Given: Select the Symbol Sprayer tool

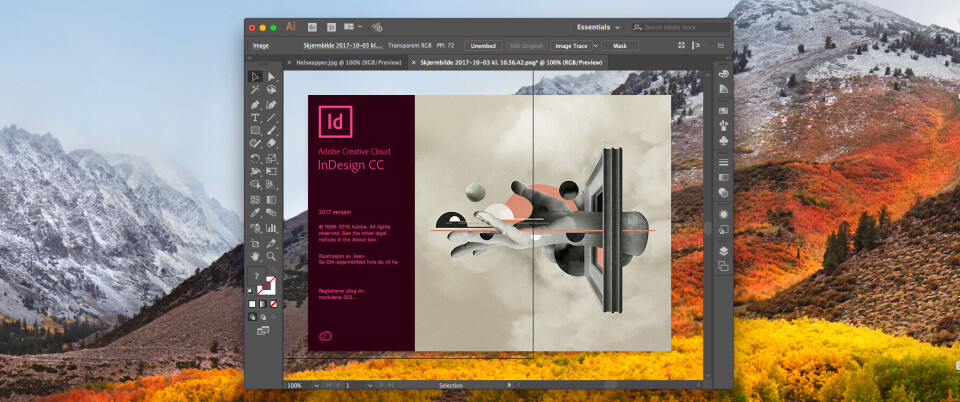Looking at the screenshot, I should click(255, 228).
